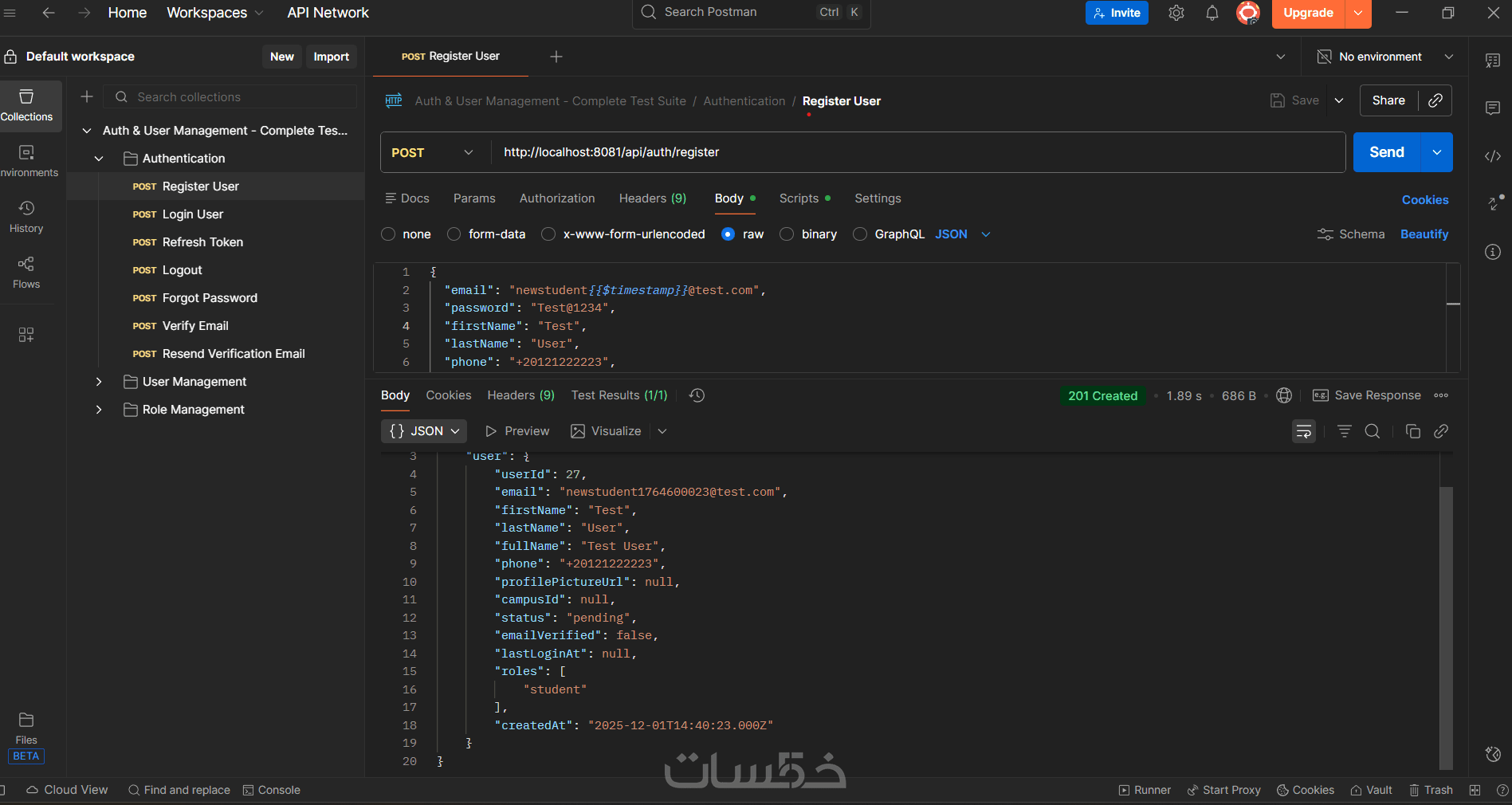Image resolution: width=1512 pixels, height=805 pixels.
Task: Open the Workspaces dropdown menu
Action: click(x=214, y=13)
